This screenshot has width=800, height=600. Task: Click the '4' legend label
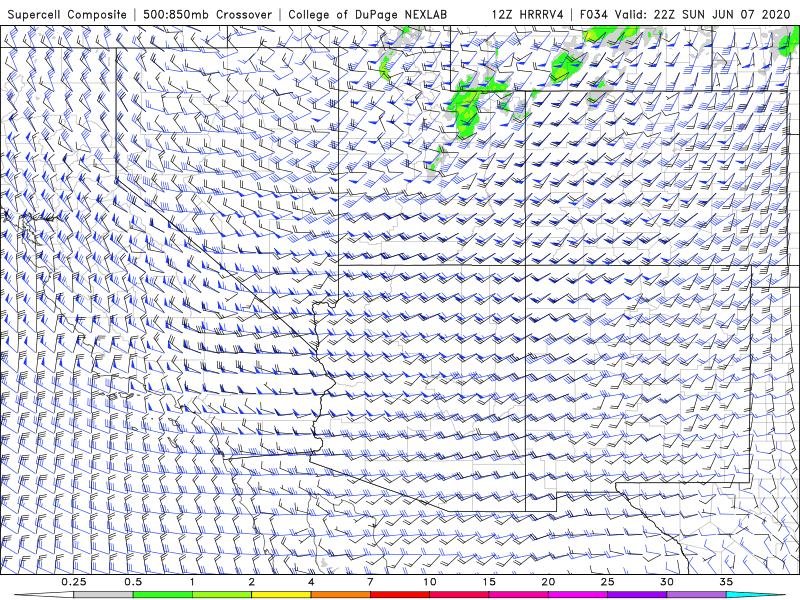[311, 582]
